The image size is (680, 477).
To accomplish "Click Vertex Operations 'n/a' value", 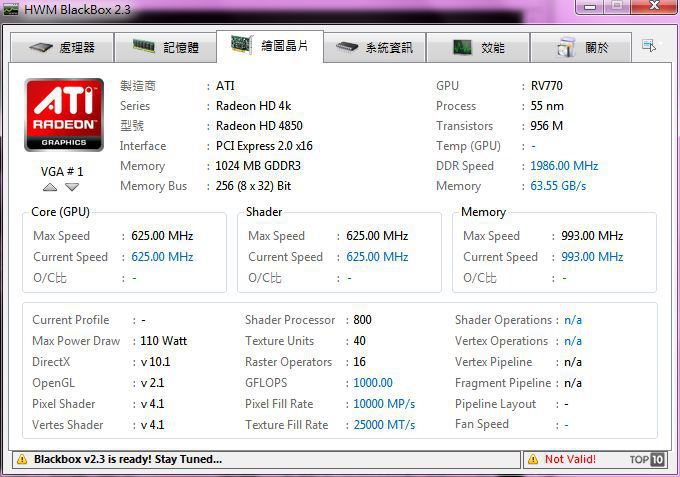I will pyautogui.click(x=573, y=341).
